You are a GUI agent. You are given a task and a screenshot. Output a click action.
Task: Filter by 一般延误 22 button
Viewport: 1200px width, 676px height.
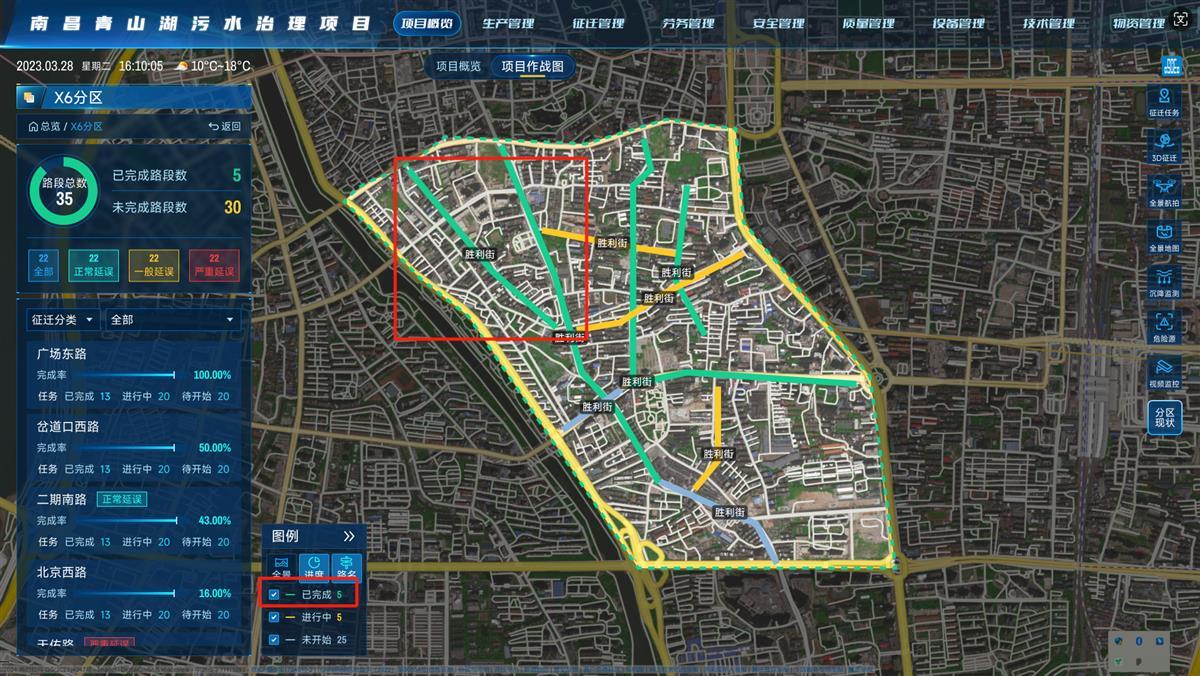[x=154, y=265]
